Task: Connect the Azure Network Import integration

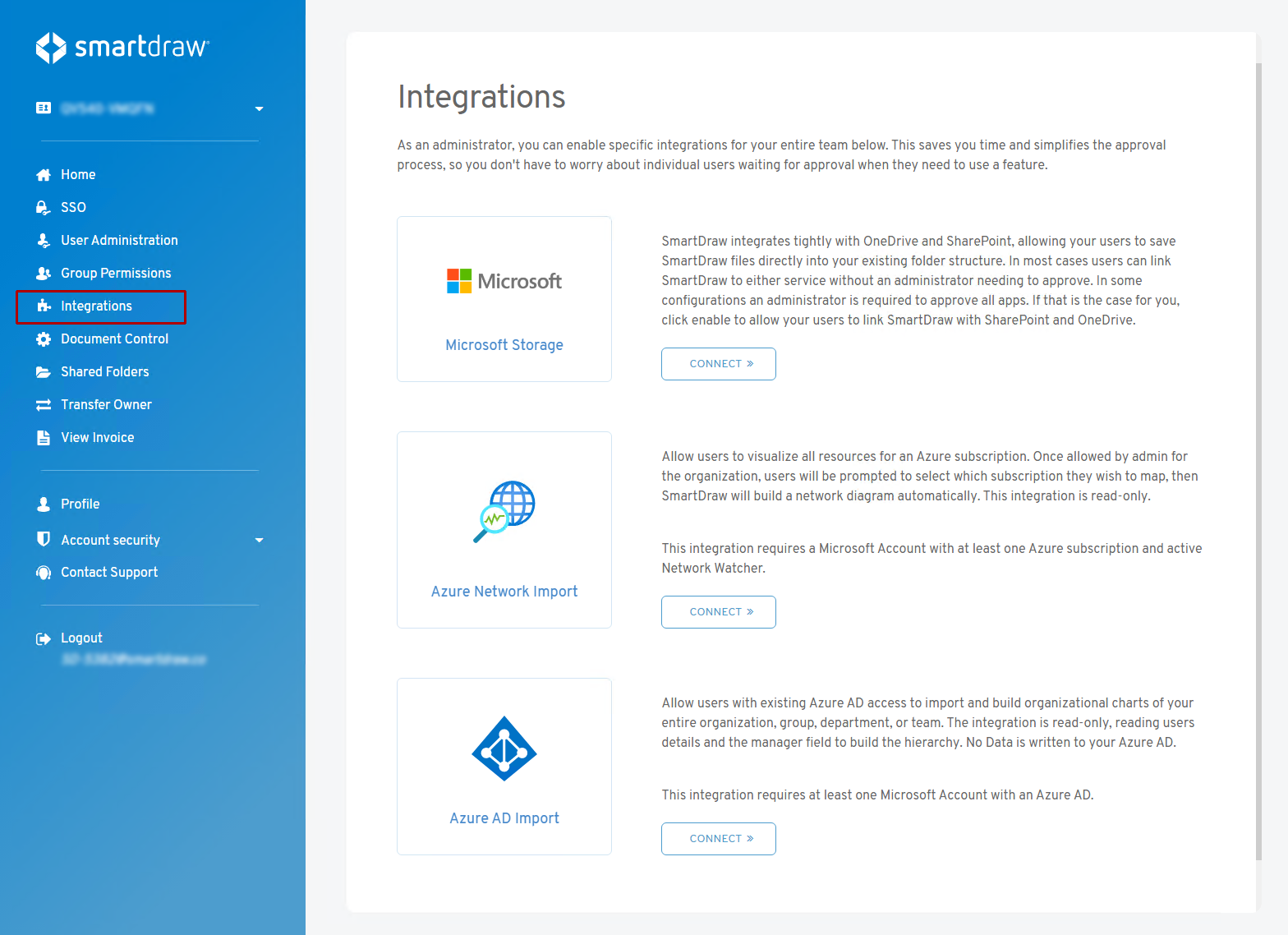Action: 718,612
